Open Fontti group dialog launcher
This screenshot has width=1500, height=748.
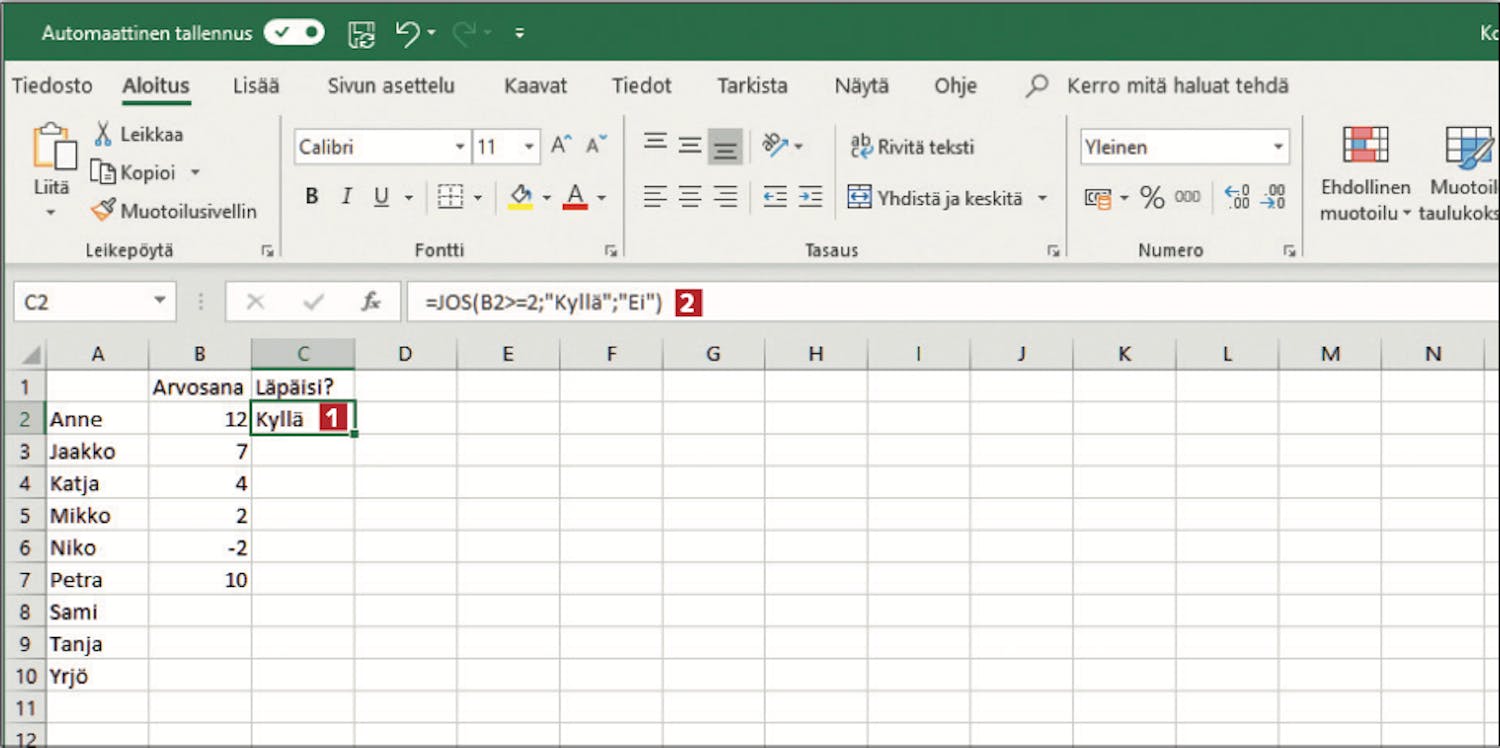pos(609,252)
